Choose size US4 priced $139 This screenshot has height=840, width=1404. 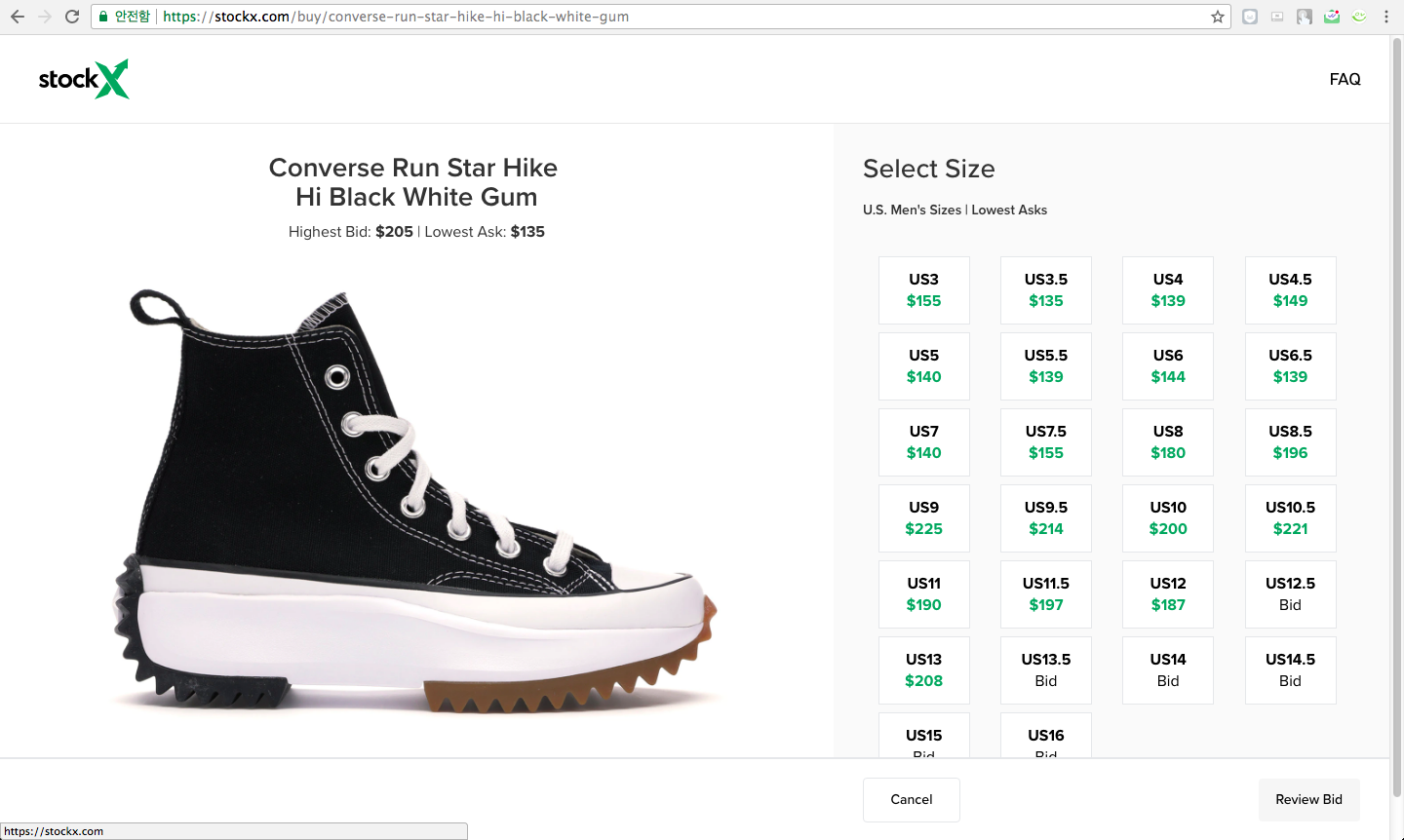tap(1168, 290)
